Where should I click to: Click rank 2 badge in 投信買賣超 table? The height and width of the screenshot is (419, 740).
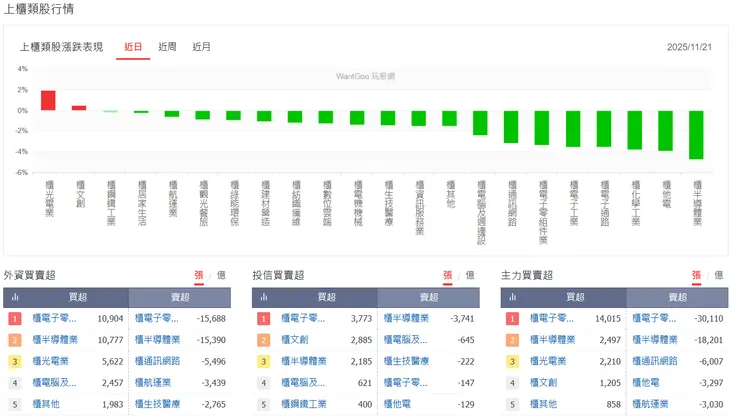coord(263,340)
